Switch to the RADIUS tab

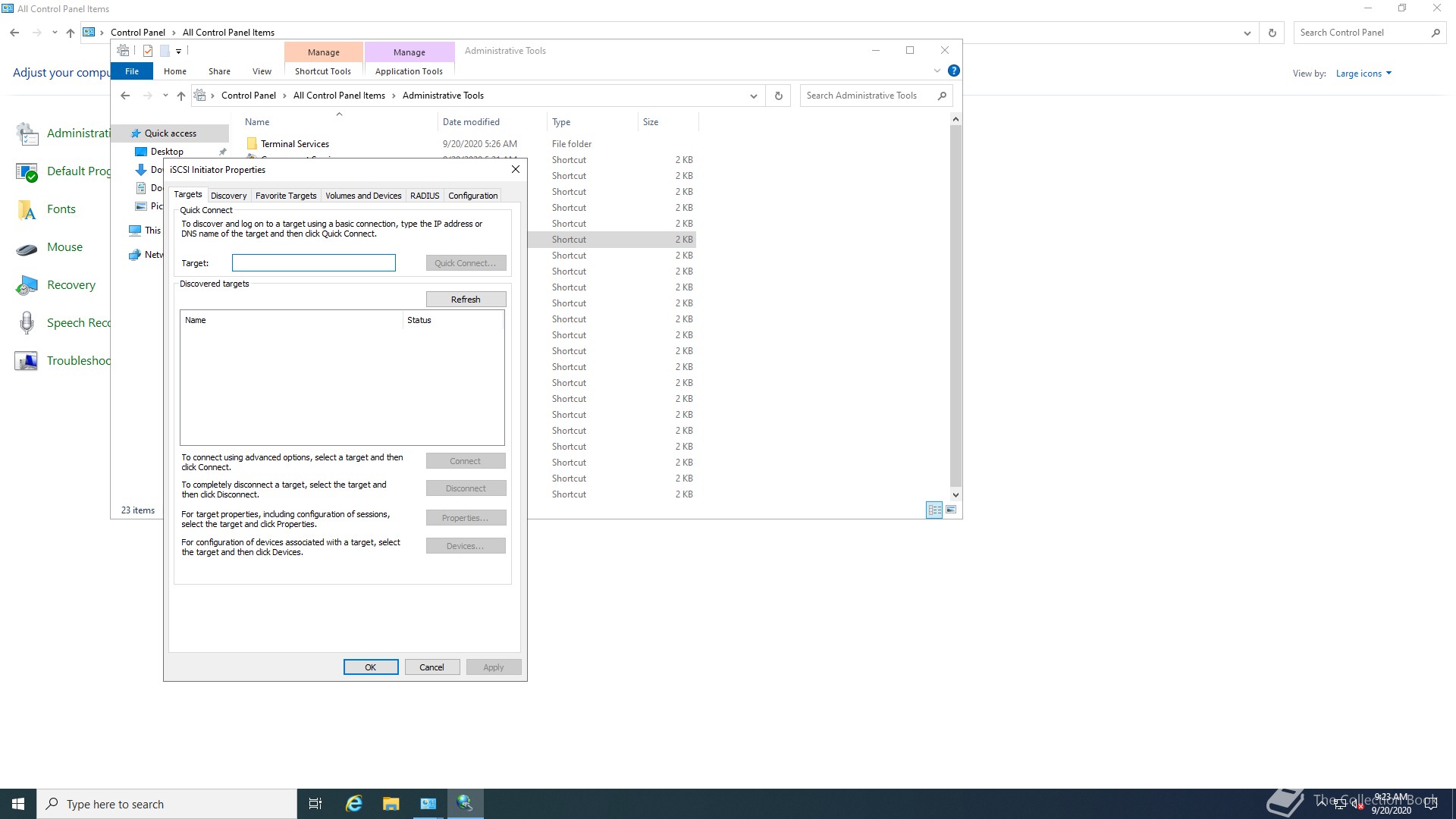pyautogui.click(x=425, y=196)
